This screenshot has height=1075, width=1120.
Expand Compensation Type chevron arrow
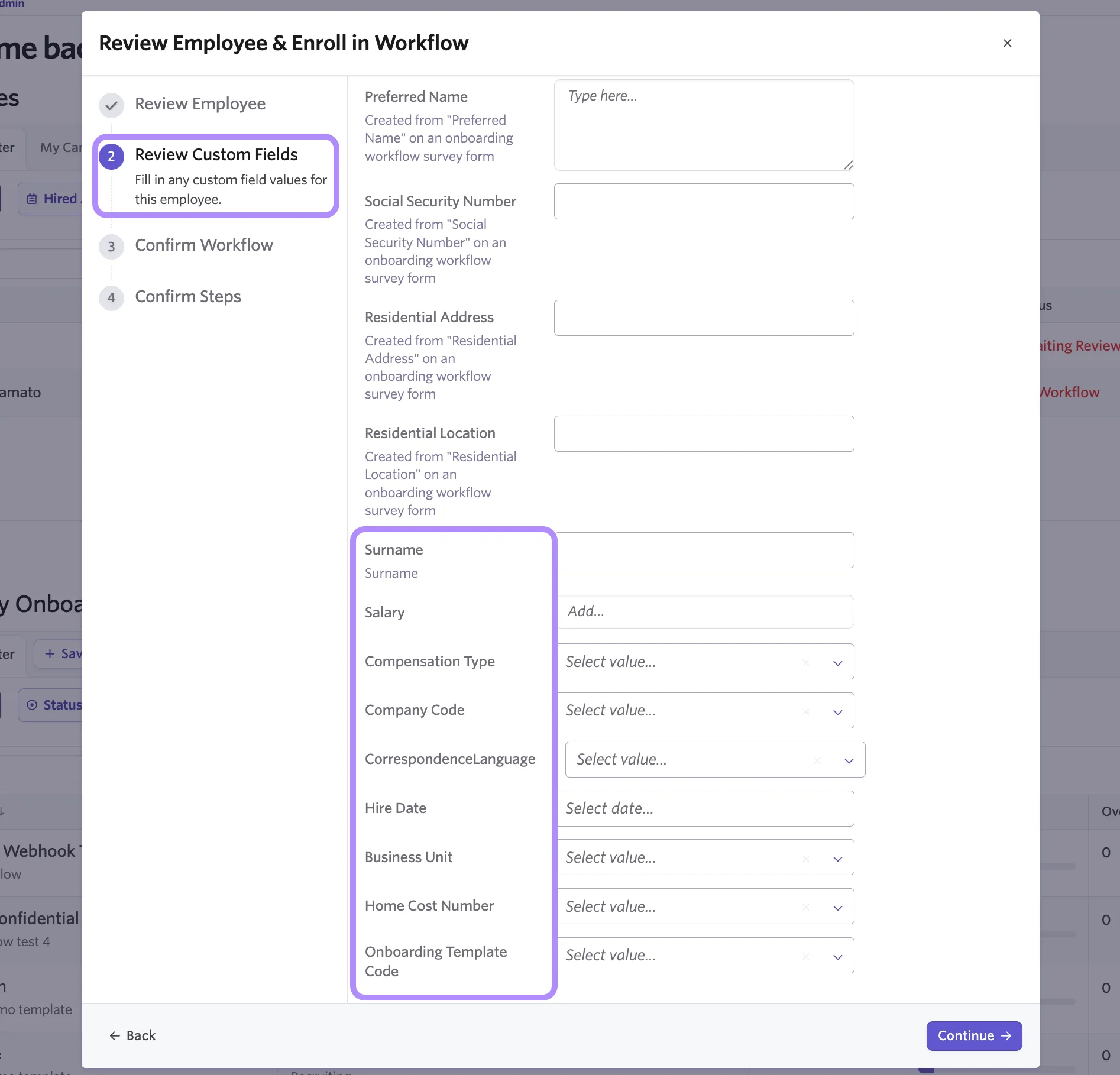tap(837, 663)
